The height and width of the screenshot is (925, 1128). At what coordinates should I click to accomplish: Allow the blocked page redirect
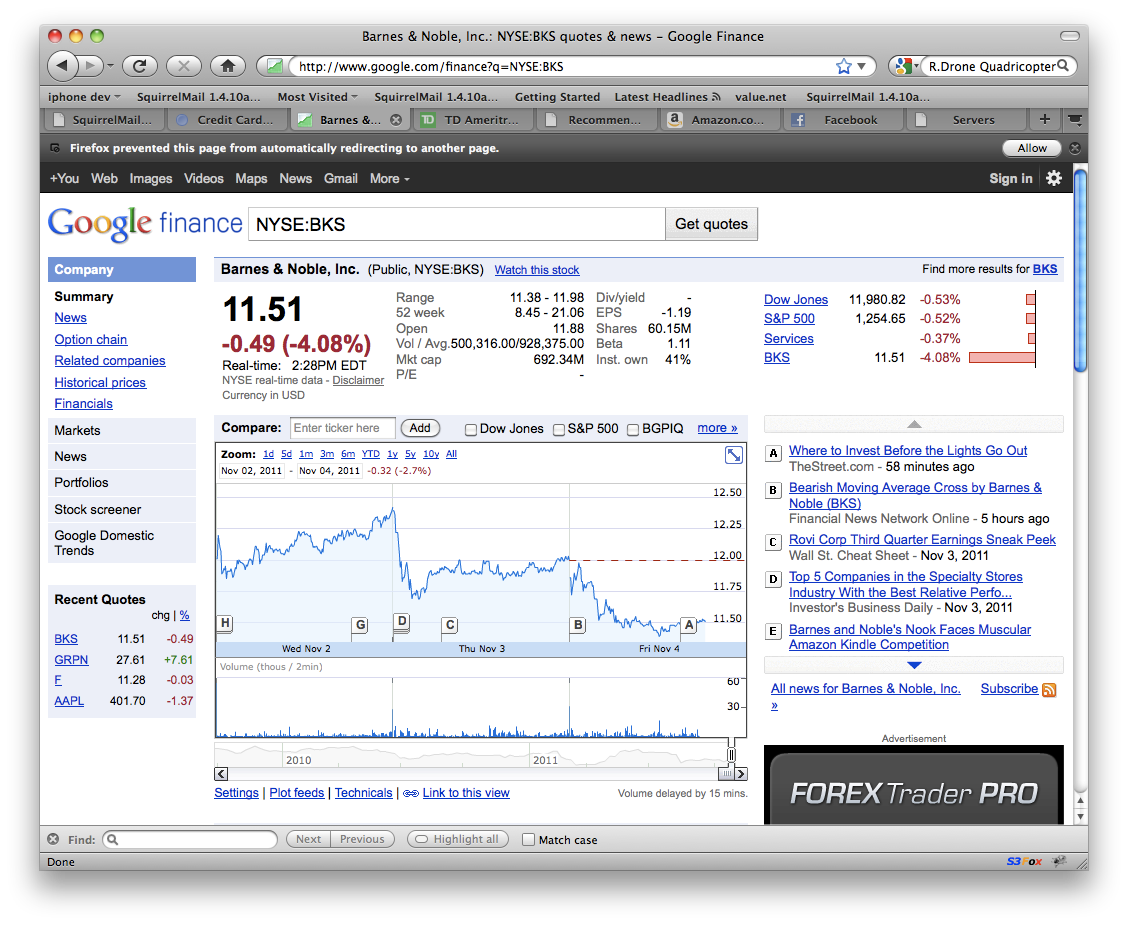tap(1031, 148)
